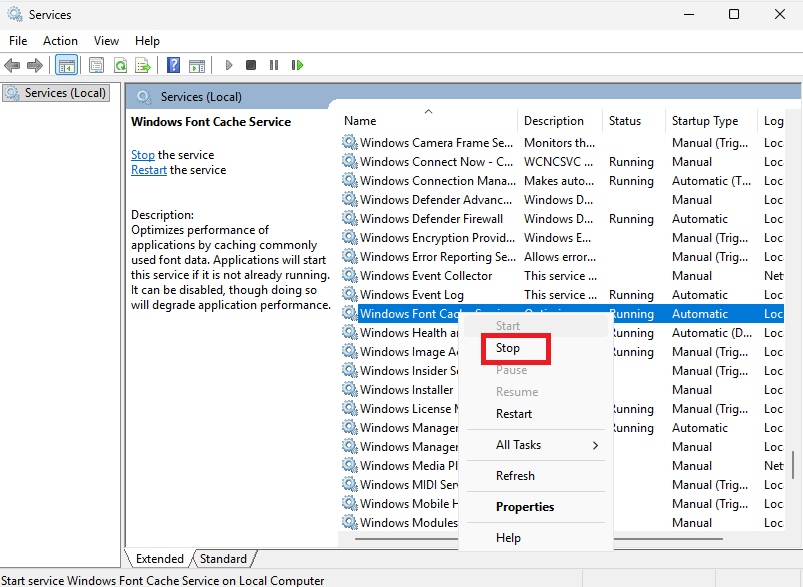Open the Action menu
This screenshot has height=587, width=803.
[x=60, y=40]
